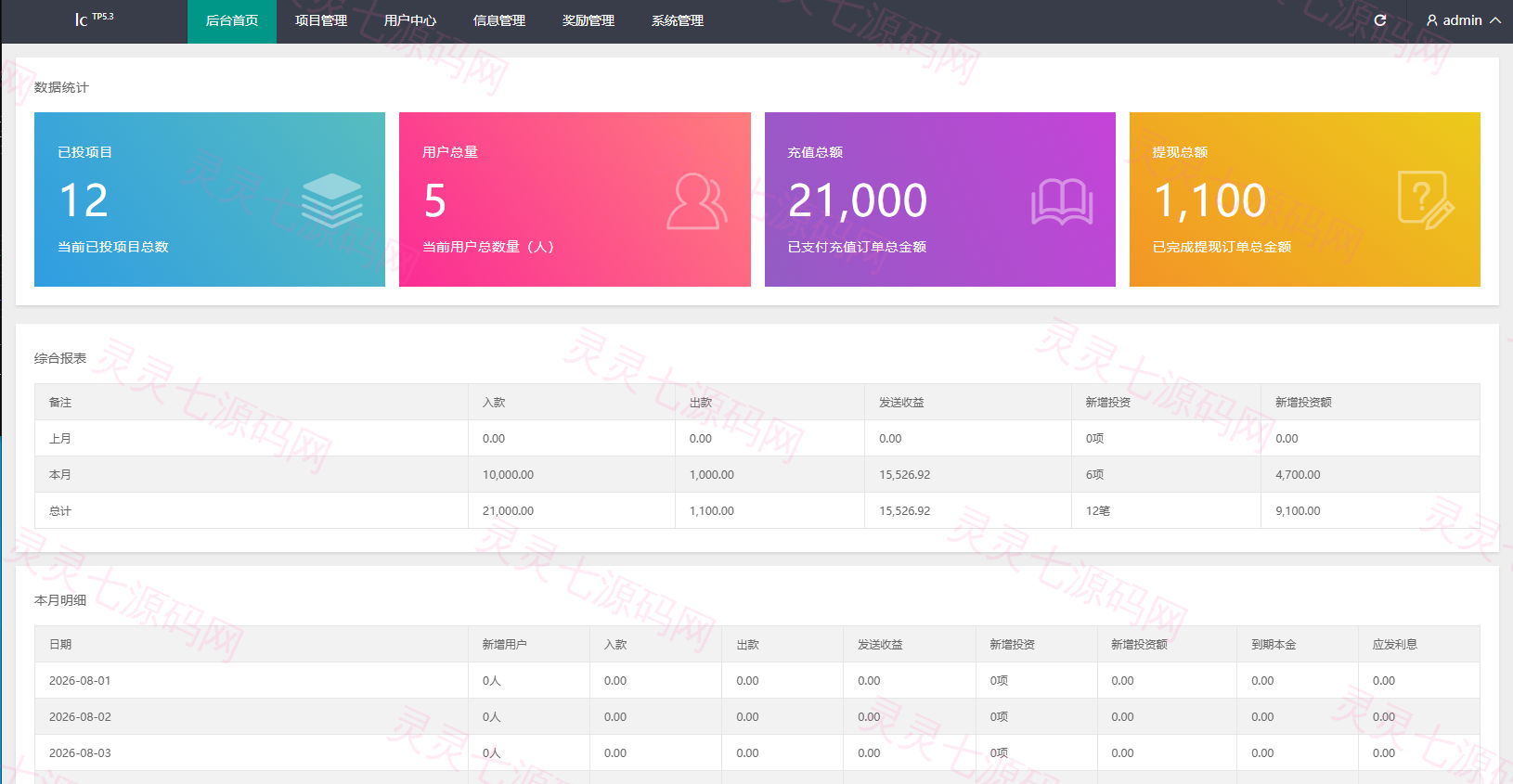Click the admin user icon
This screenshot has height=784, width=1513.
(x=1432, y=20)
